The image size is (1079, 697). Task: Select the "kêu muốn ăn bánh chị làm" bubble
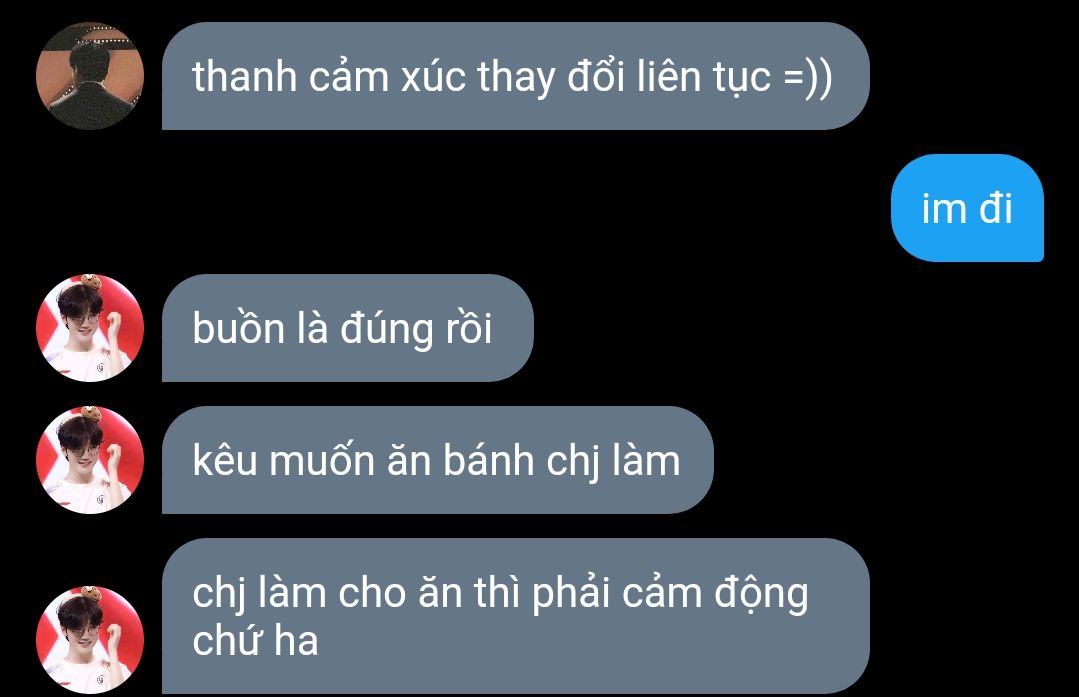pos(438,460)
